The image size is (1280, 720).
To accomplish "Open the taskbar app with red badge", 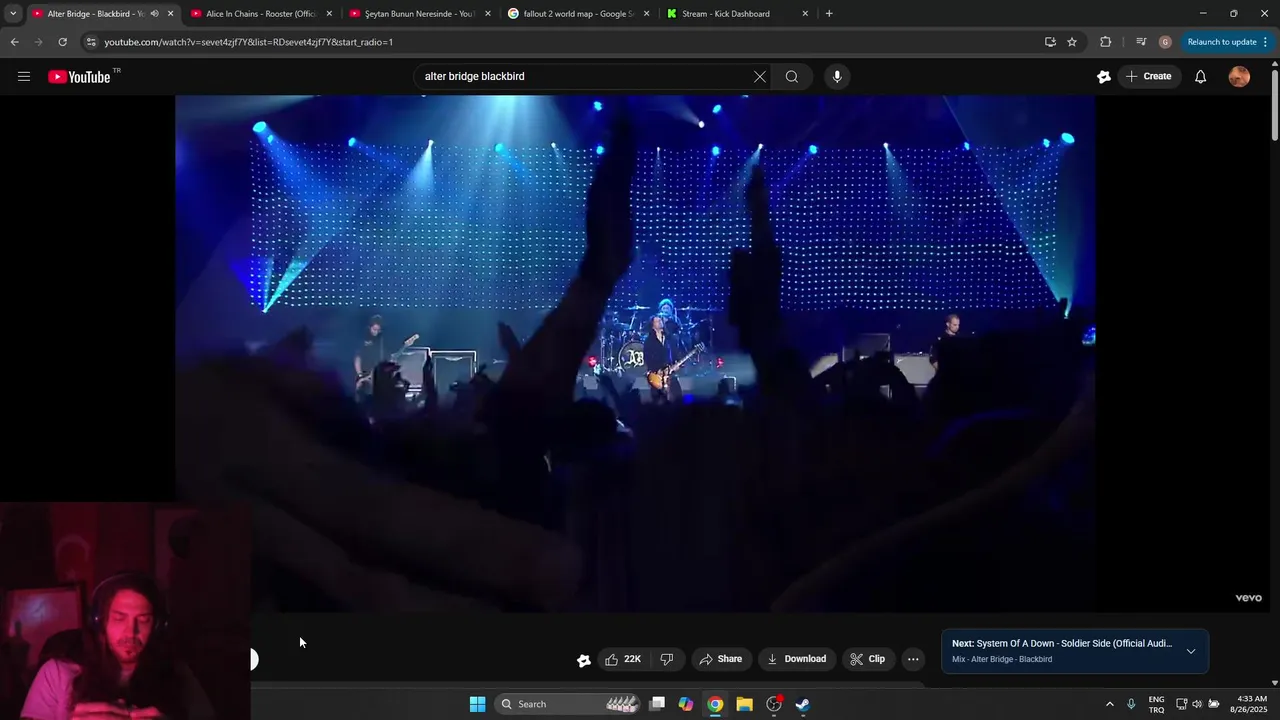I will coord(773,704).
